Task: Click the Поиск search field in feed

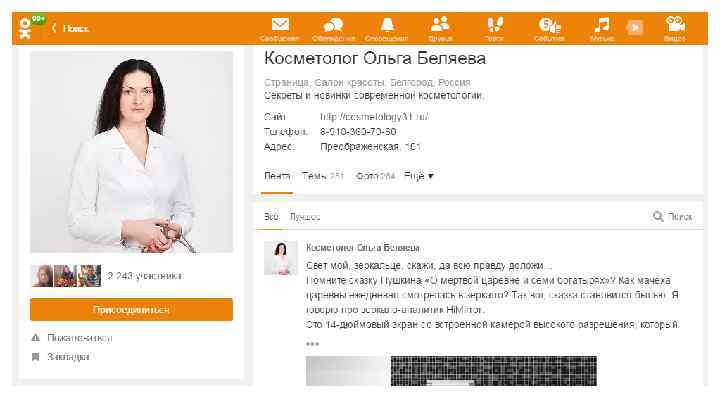Action: point(673,216)
